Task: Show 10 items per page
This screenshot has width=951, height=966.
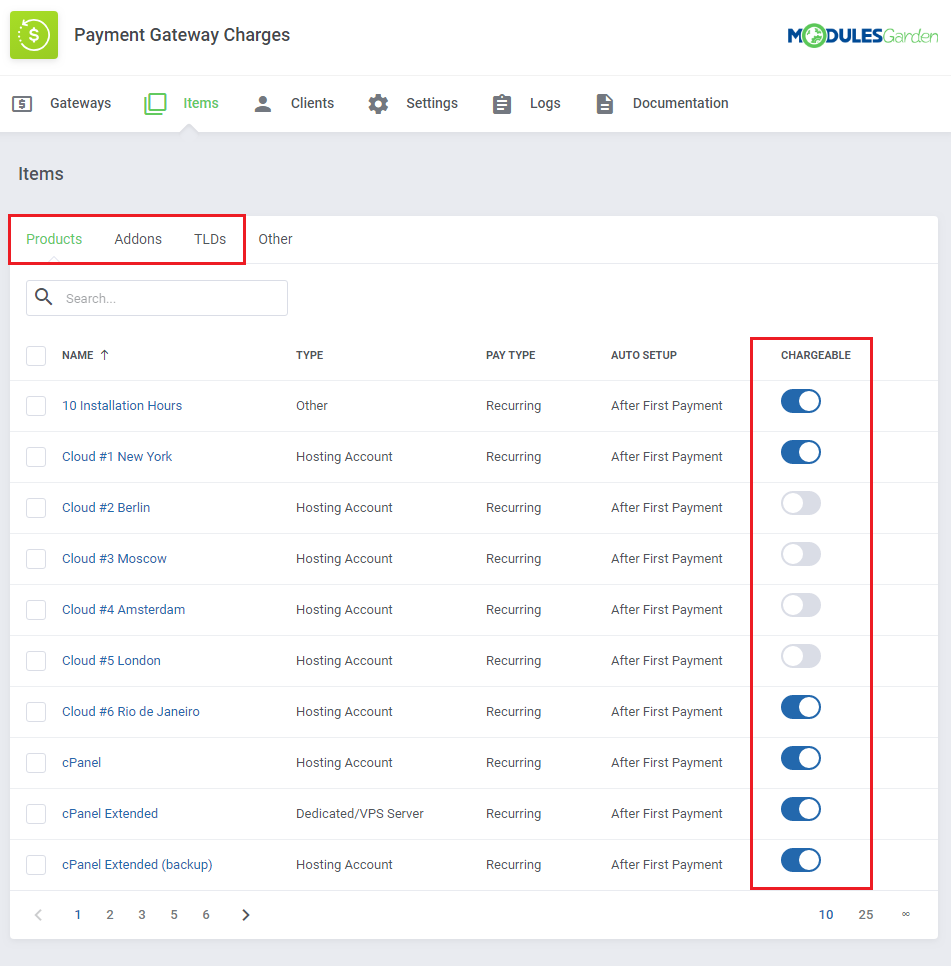Action: (x=826, y=915)
